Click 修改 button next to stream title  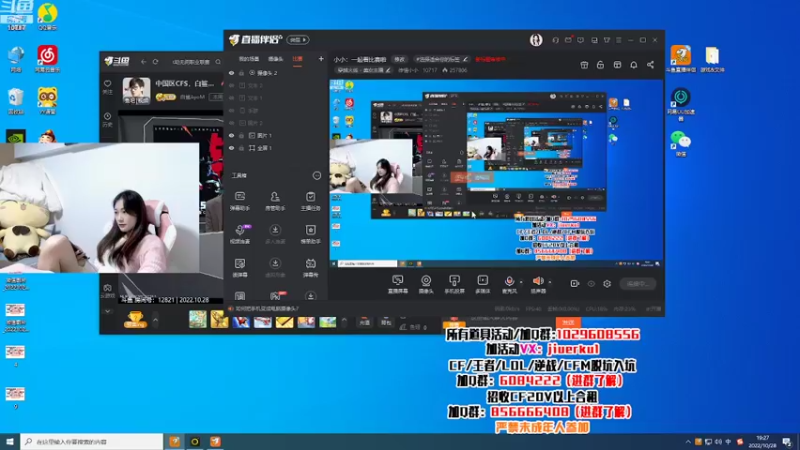(399, 59)
